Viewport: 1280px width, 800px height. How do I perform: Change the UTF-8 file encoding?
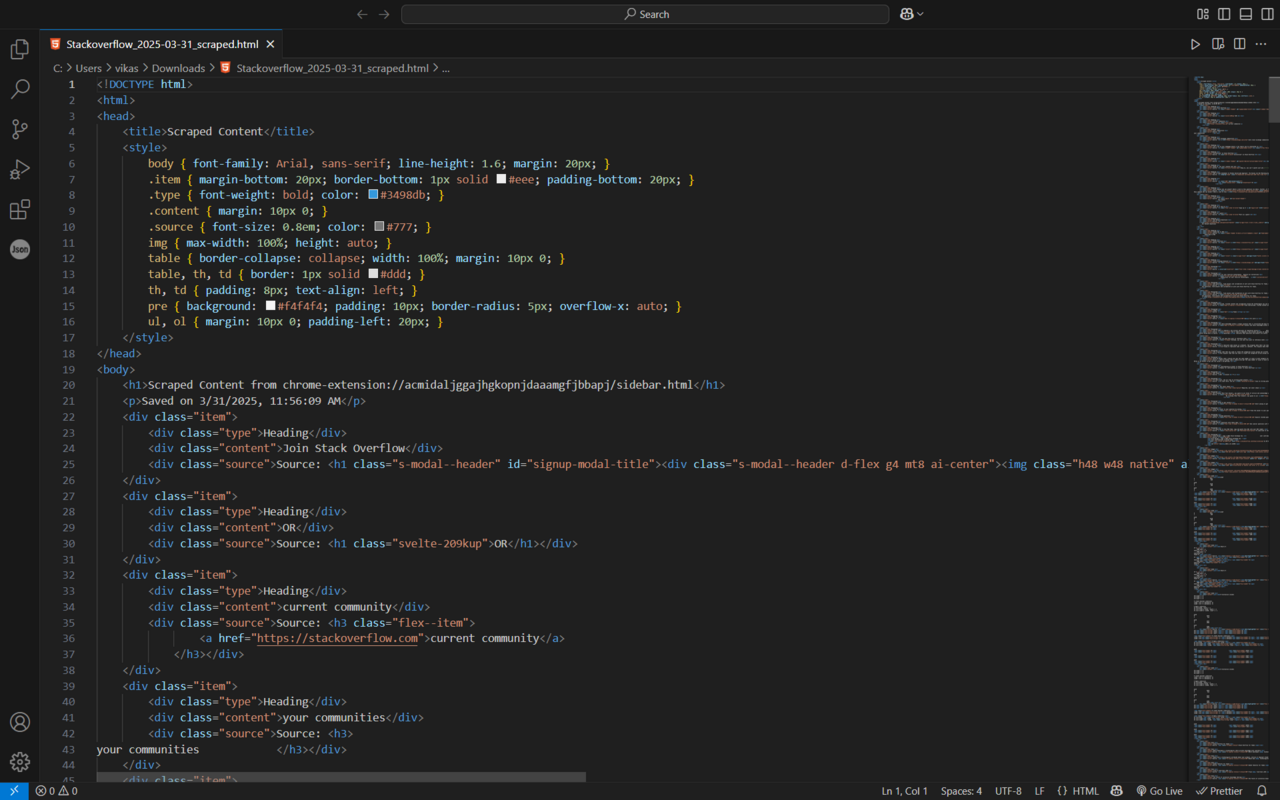tap(1008, 791)
